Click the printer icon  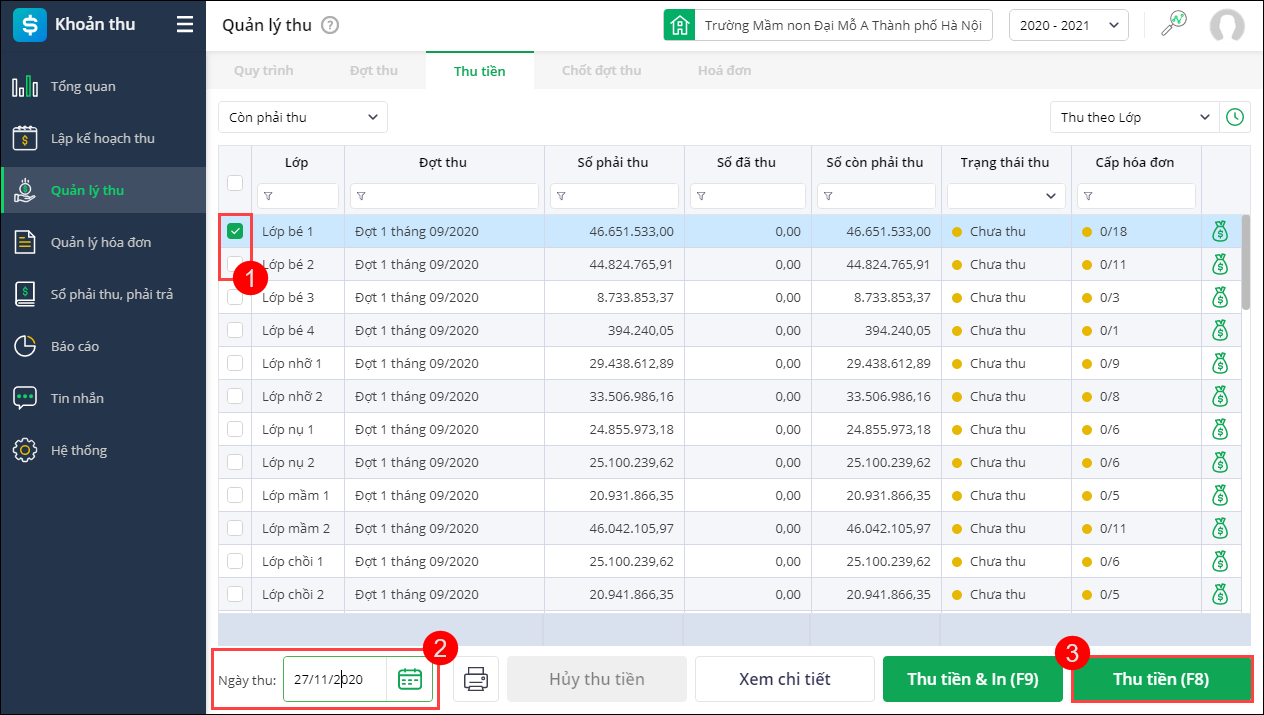[476, 680]
